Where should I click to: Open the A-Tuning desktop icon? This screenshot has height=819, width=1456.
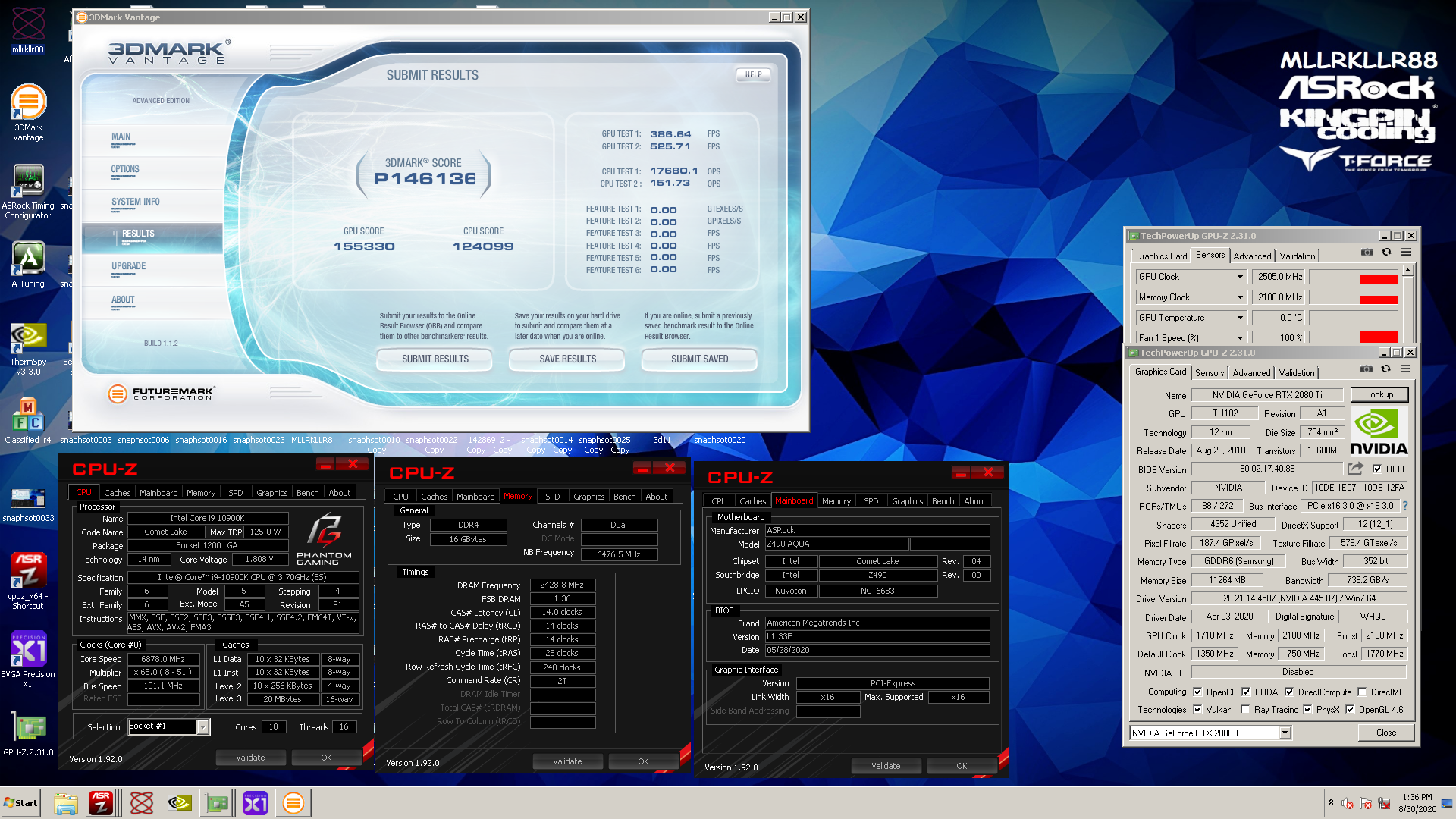[x=28, y=265]
